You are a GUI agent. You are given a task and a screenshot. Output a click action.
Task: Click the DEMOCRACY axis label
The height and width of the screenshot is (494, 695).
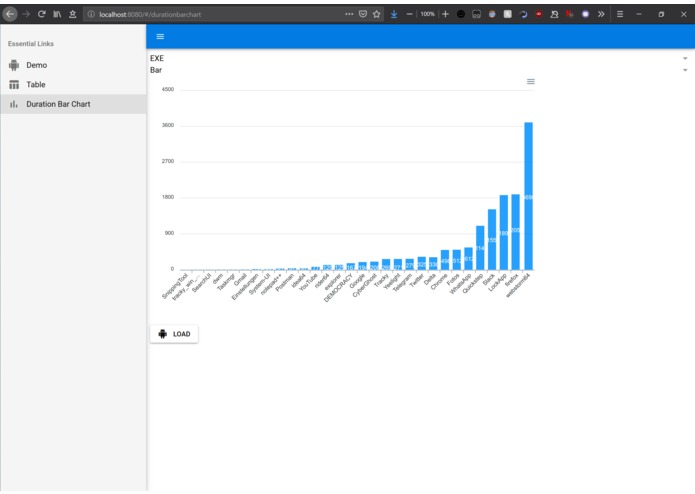(338, 288)
